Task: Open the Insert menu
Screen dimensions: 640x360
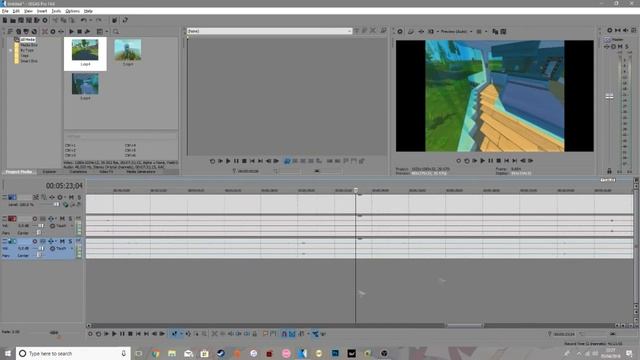Action: tap(42, 11)
